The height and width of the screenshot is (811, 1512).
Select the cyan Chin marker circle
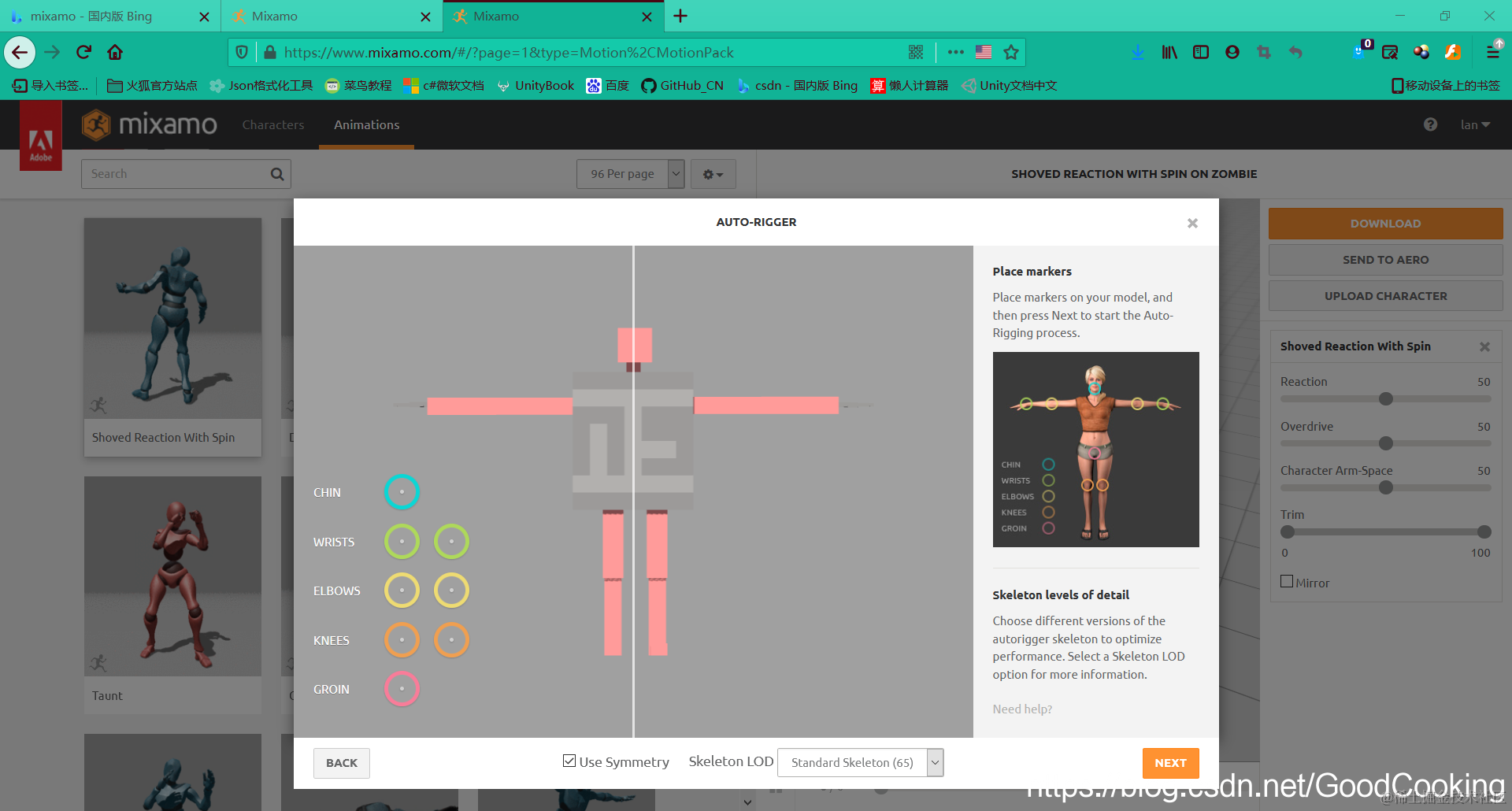[x=402, y=492]
